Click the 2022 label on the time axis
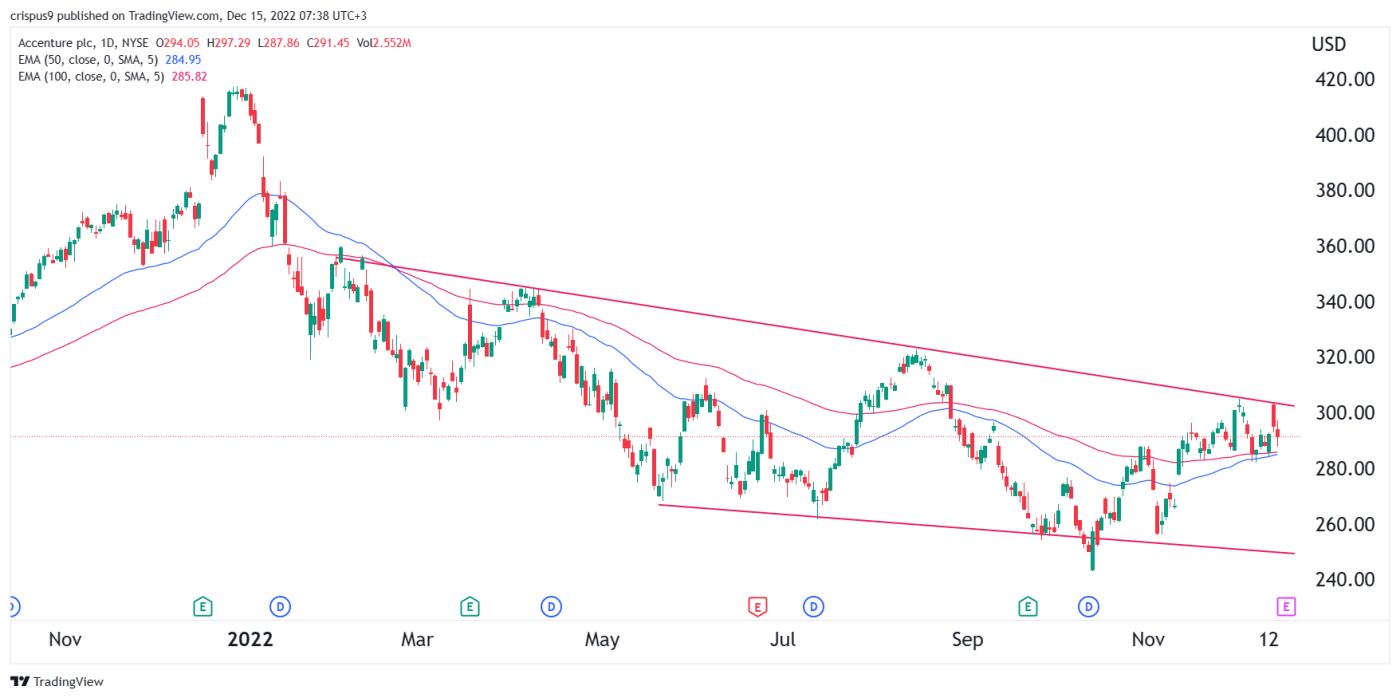This screenshot has height=698, width=1400. point(251,639)
